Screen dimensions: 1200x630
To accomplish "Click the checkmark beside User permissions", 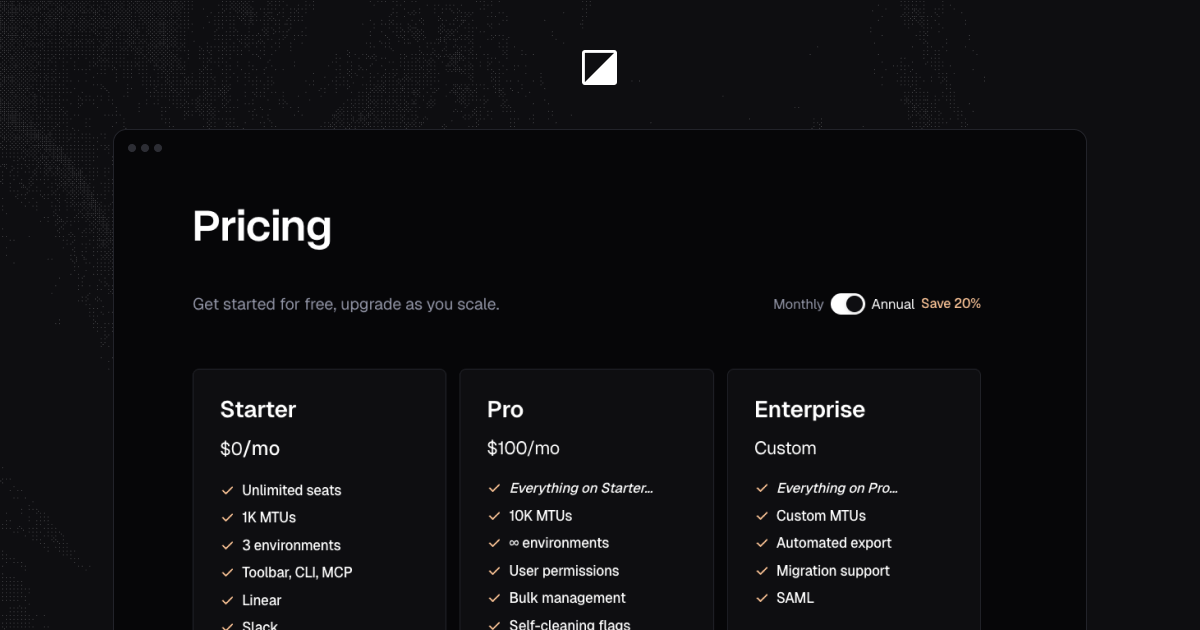I will pos(494,571).
